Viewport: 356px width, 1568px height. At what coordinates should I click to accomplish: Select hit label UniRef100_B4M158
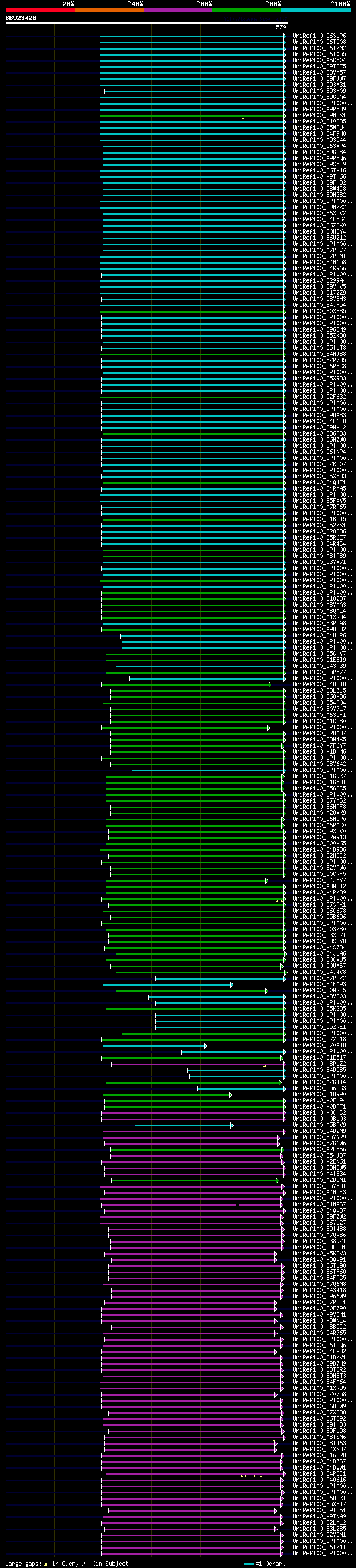click(319, 263)
